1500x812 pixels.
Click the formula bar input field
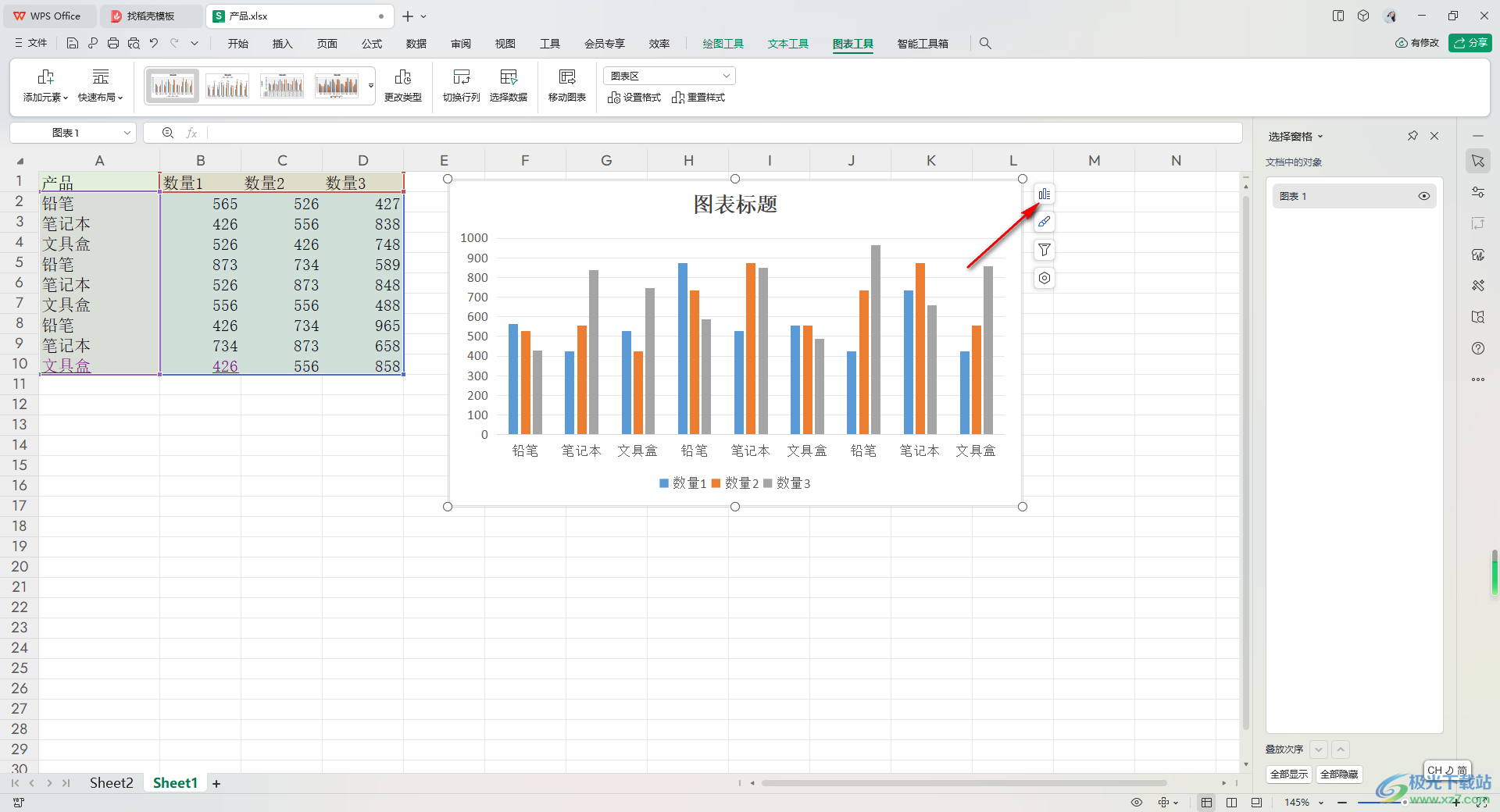[x=724, y=133]
